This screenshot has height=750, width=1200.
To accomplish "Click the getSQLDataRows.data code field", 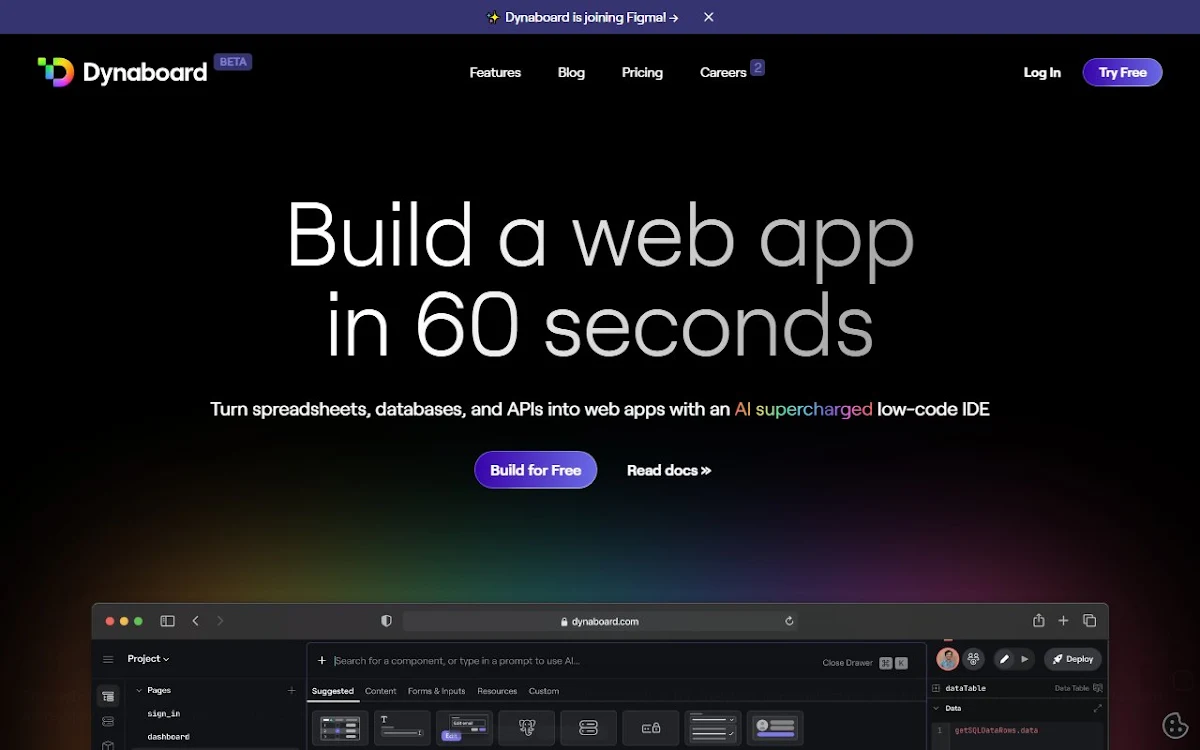I will pos(996,731).
